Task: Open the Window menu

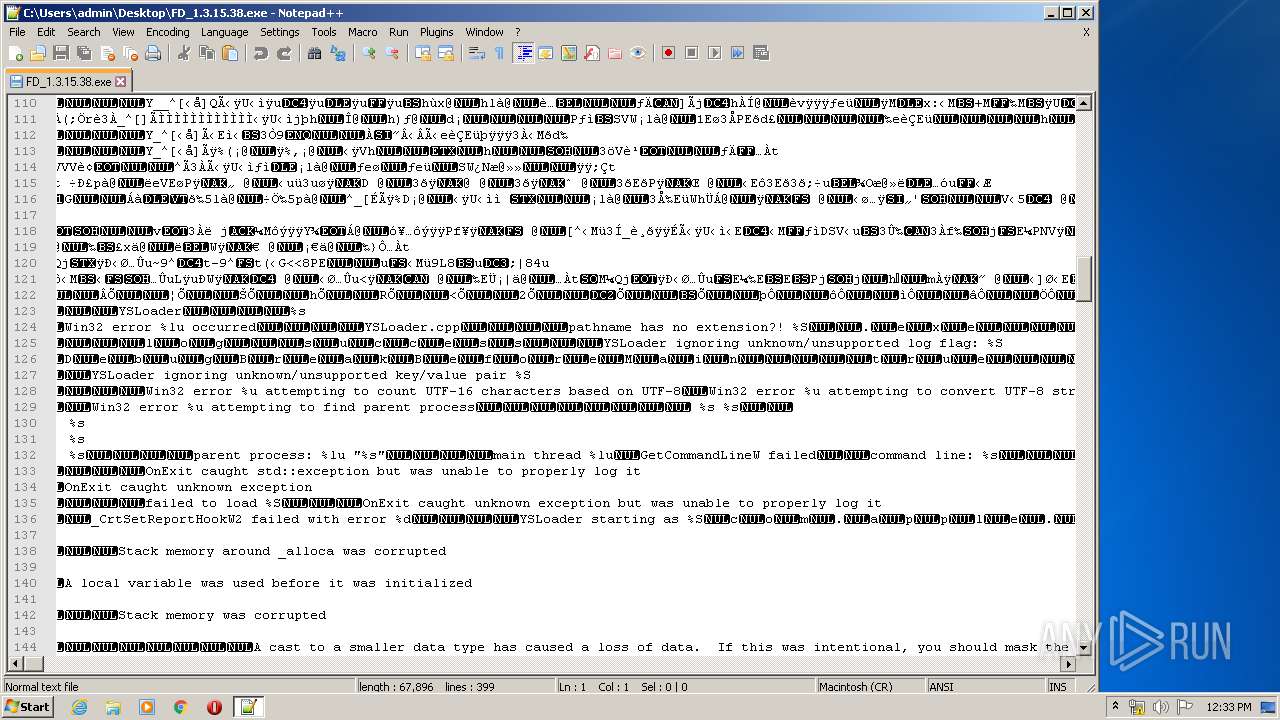Action: tap(484, 32)
